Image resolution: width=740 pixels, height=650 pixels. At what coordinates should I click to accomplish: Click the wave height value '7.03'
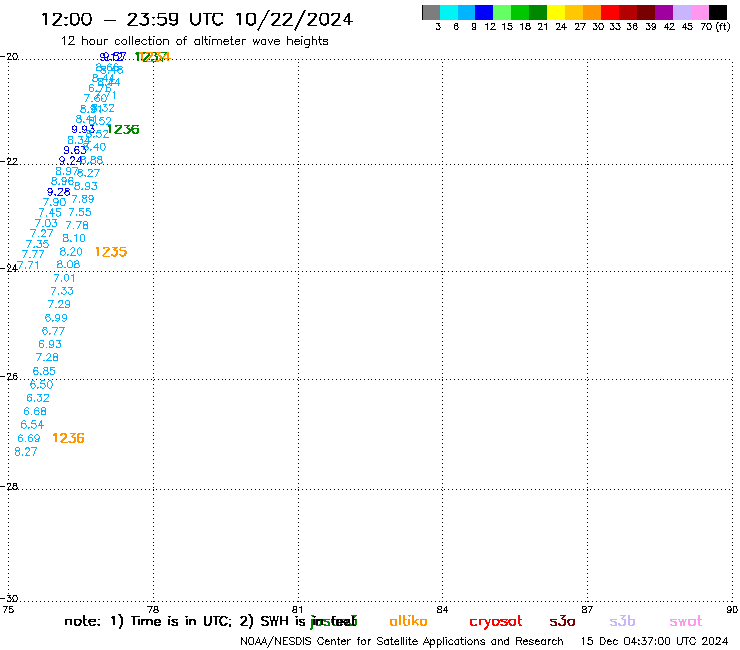click(46, 223)
